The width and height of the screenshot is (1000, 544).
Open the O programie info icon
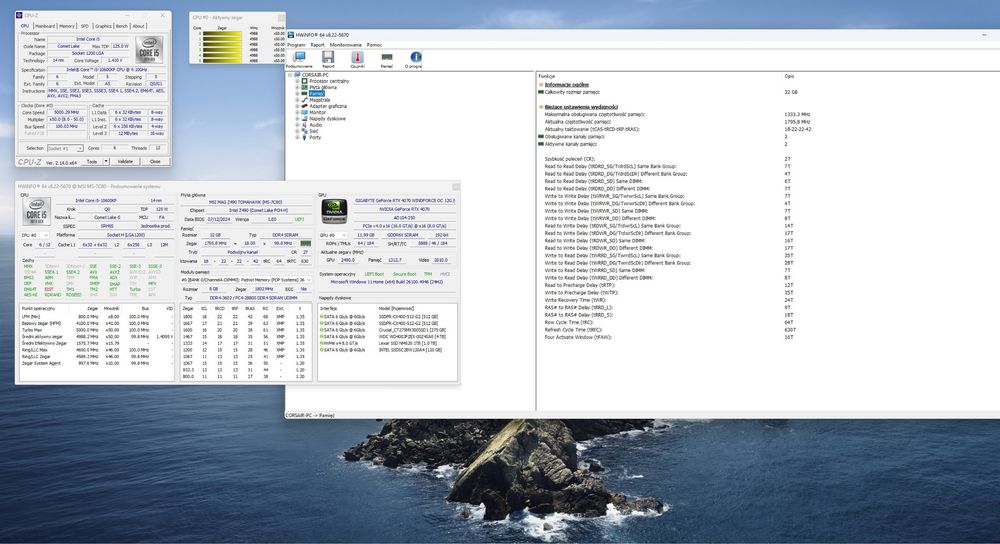[416, 57]
